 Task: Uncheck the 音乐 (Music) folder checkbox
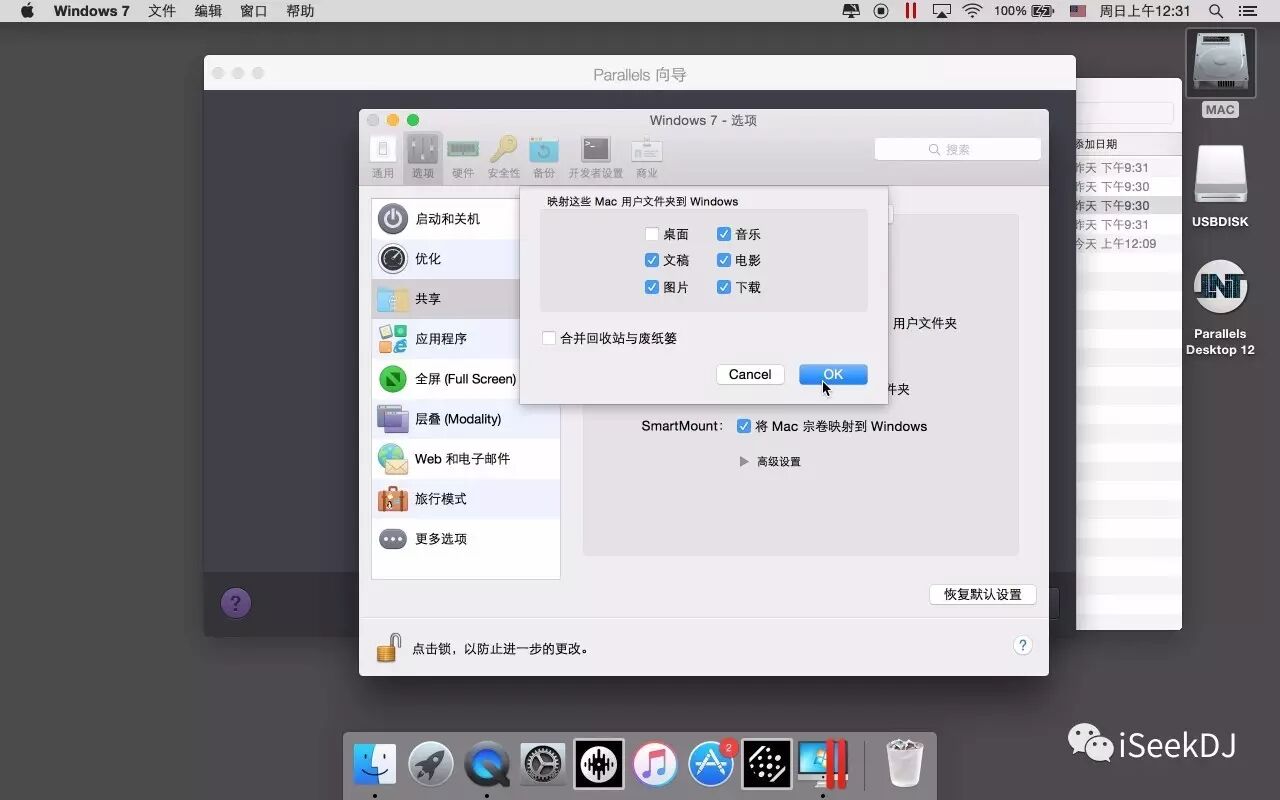[x=724, y=234]
